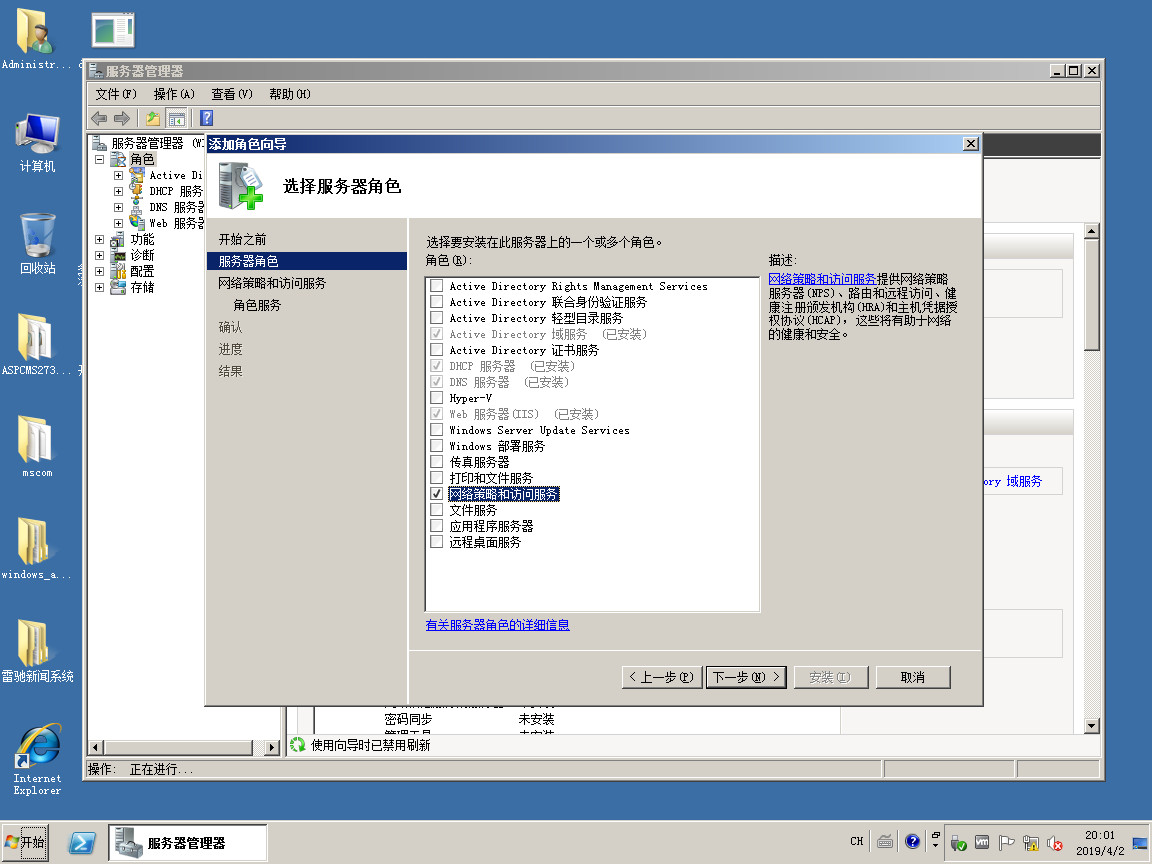Image resolution: width=1152 pixels, height=864 pixels.
Task: Check the 文件服务 role checkbox
Action: 436,510
